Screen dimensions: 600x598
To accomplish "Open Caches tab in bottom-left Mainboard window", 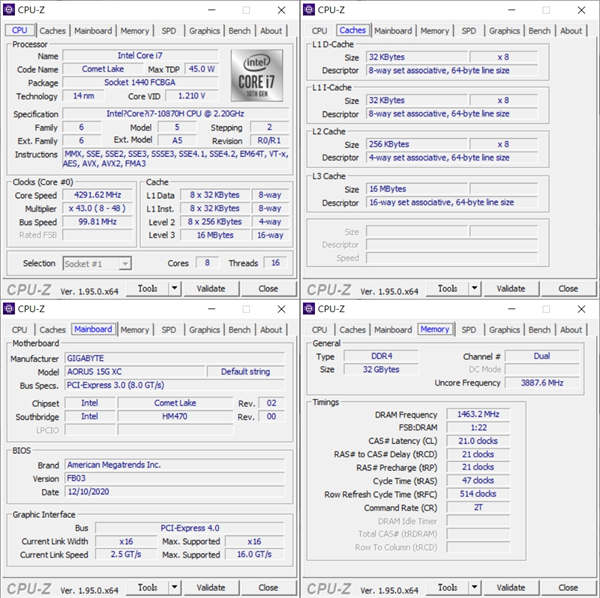I will click(52, 330).
